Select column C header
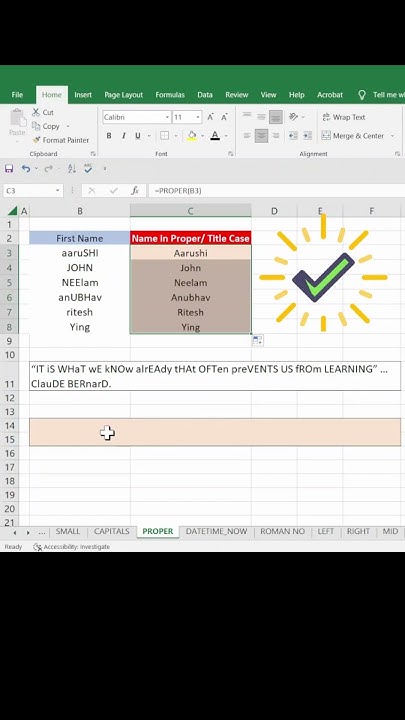405x720 pixels. (x=191, y=211)
